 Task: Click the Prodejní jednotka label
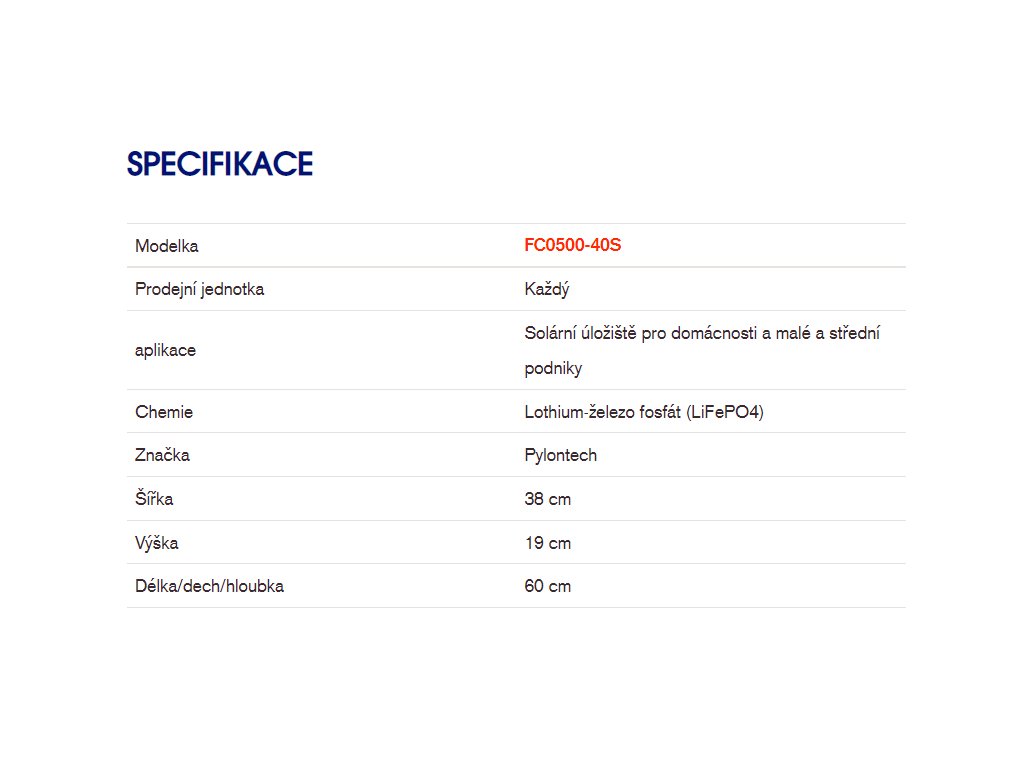click(200, 289)
